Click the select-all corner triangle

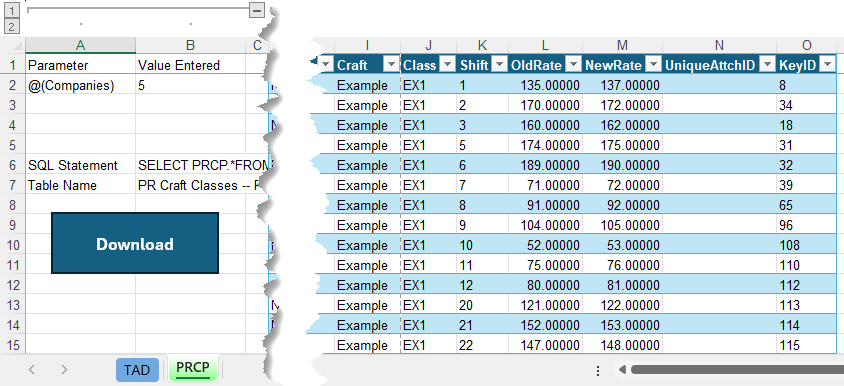pos(17,45)
